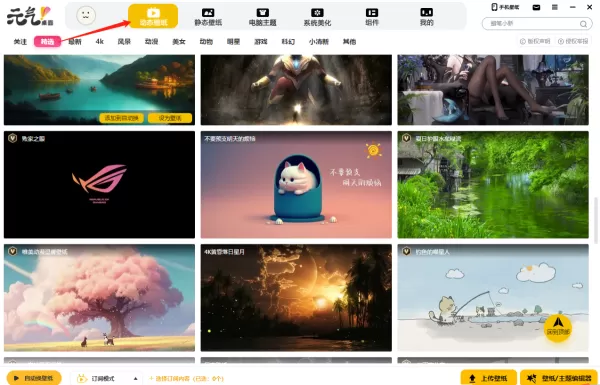Open 手机壁纸 phone wallpaper
The image size is (600, 385).
tap(505, 7)
